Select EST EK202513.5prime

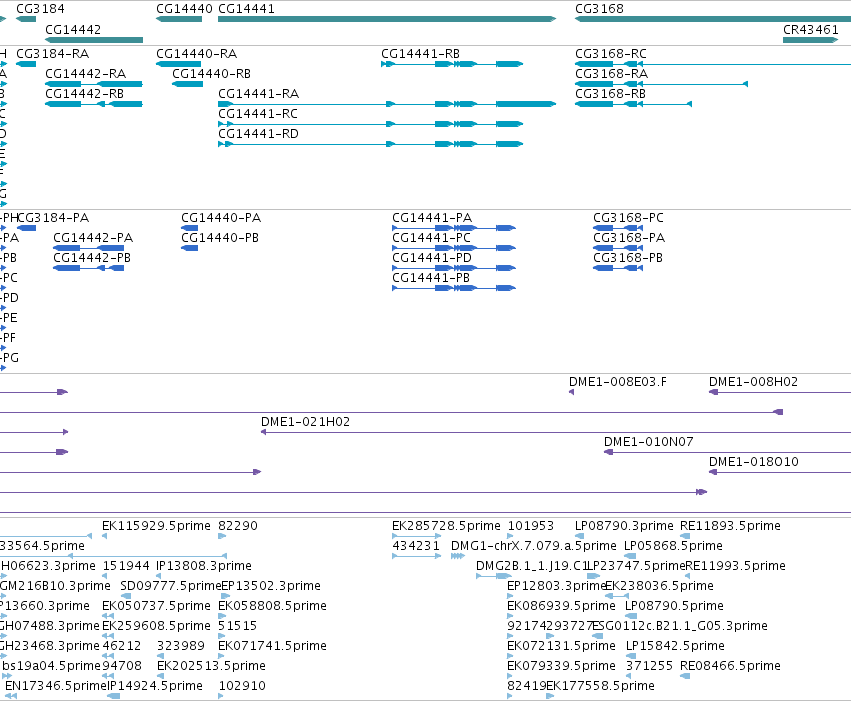tap(211, 666)
